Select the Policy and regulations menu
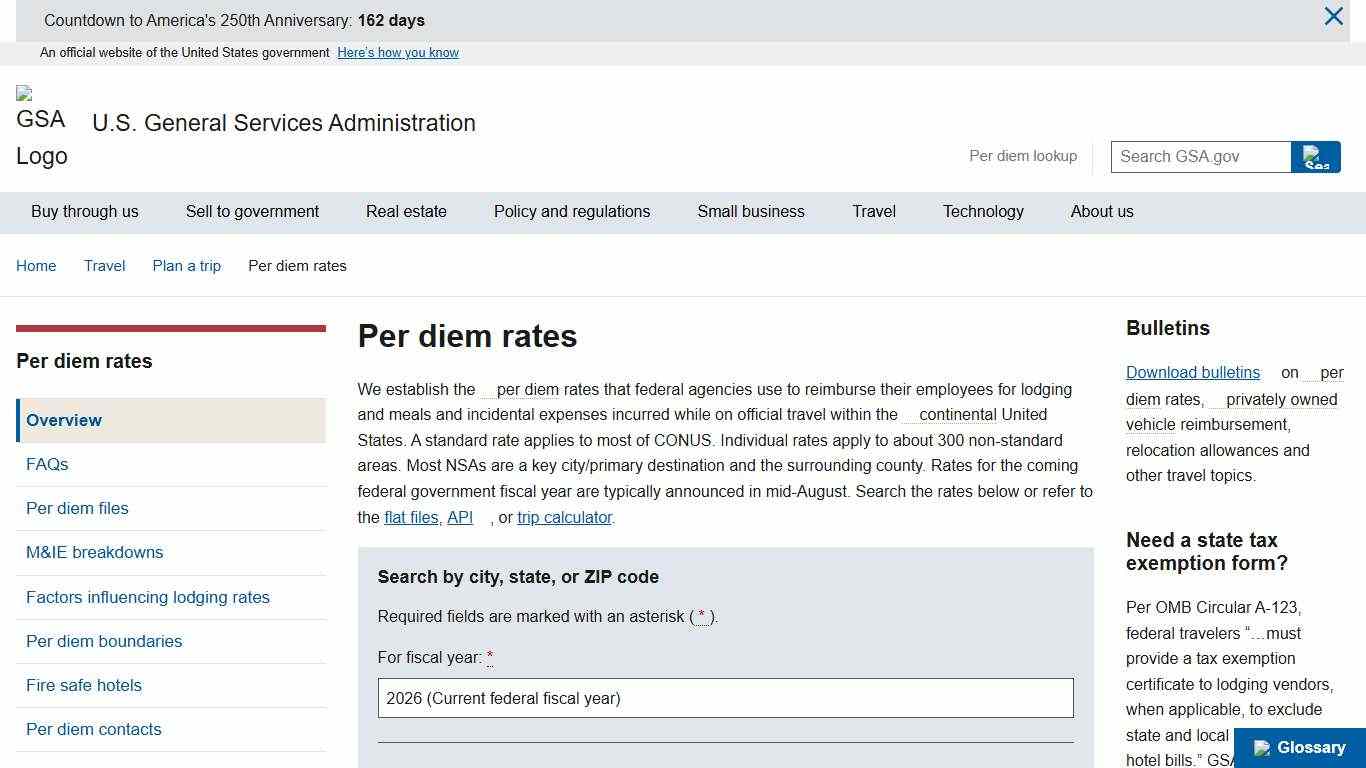Image resolution: width=1366 pixels, height=768 pixels. tap(571, 211)
